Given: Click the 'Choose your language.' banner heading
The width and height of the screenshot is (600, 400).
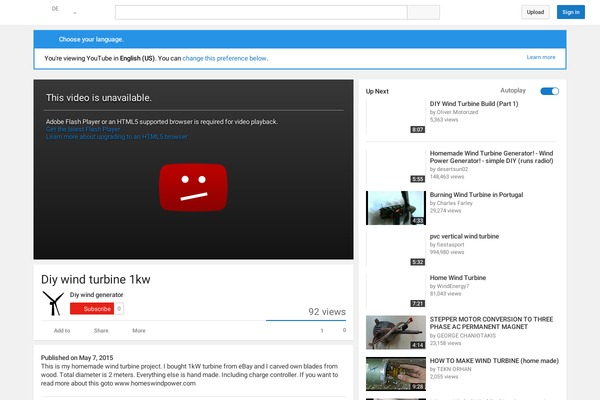Looking at the screenshot, I should [91, 39].
